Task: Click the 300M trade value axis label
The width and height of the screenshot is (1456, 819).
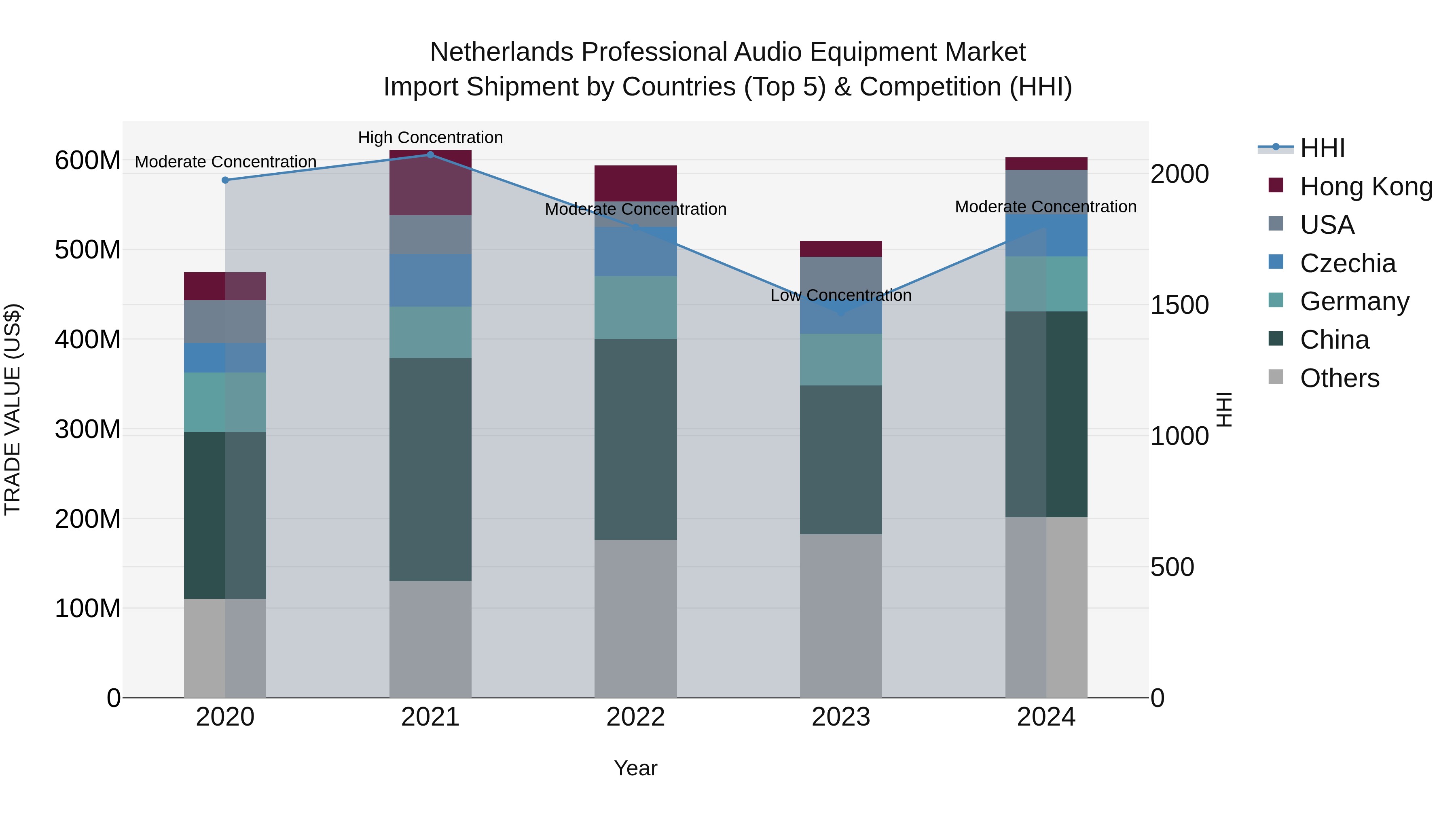Action: 88,429
